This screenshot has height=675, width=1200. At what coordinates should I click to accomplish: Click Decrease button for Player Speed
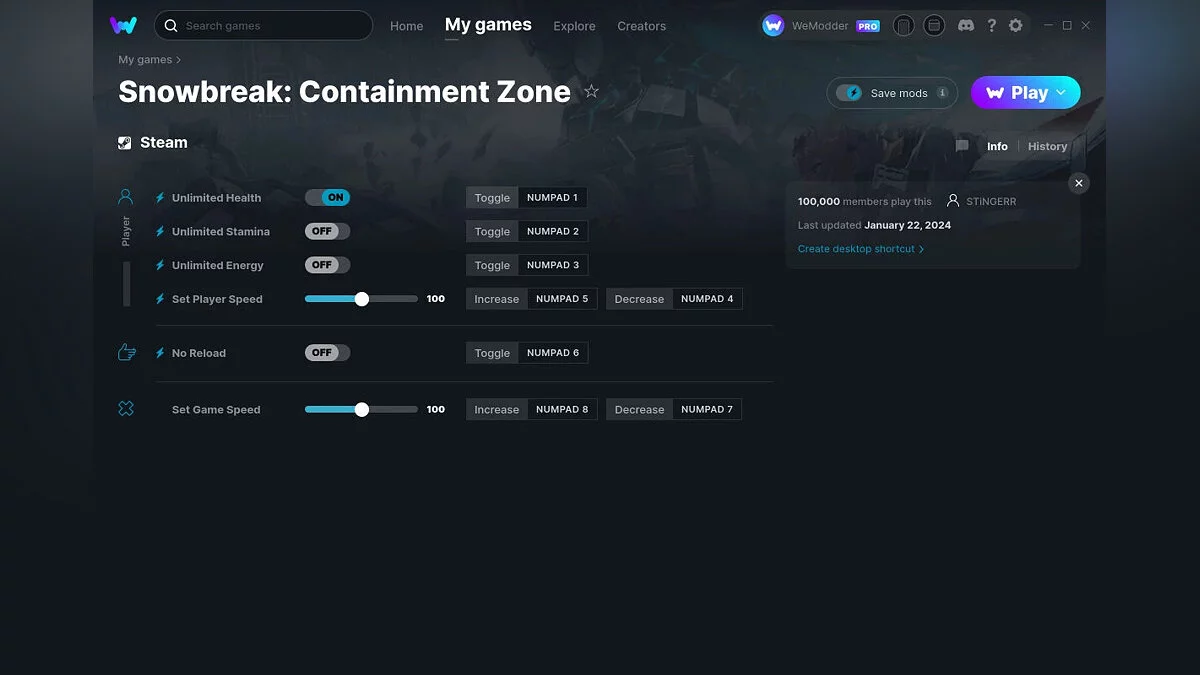[639, 299]
